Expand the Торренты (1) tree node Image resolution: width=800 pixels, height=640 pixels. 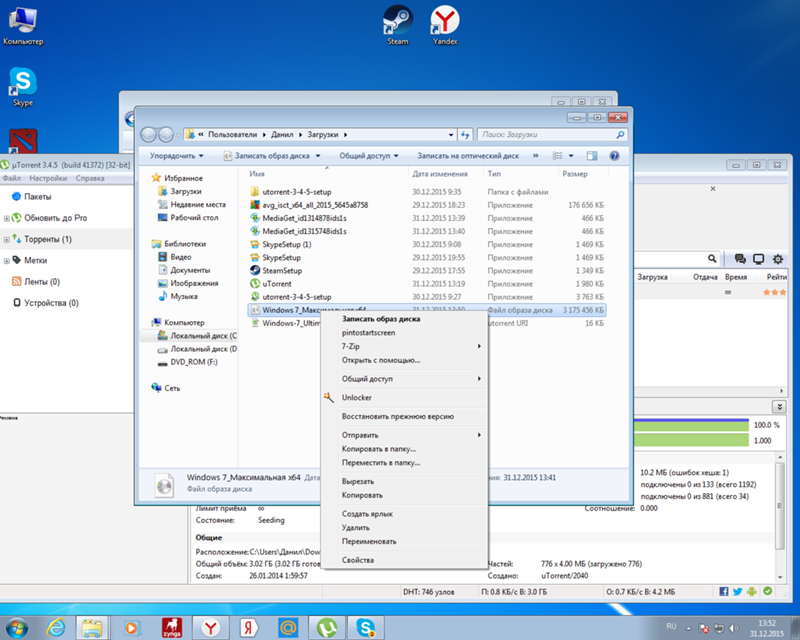pyautogui.click(x=7, y=239)
